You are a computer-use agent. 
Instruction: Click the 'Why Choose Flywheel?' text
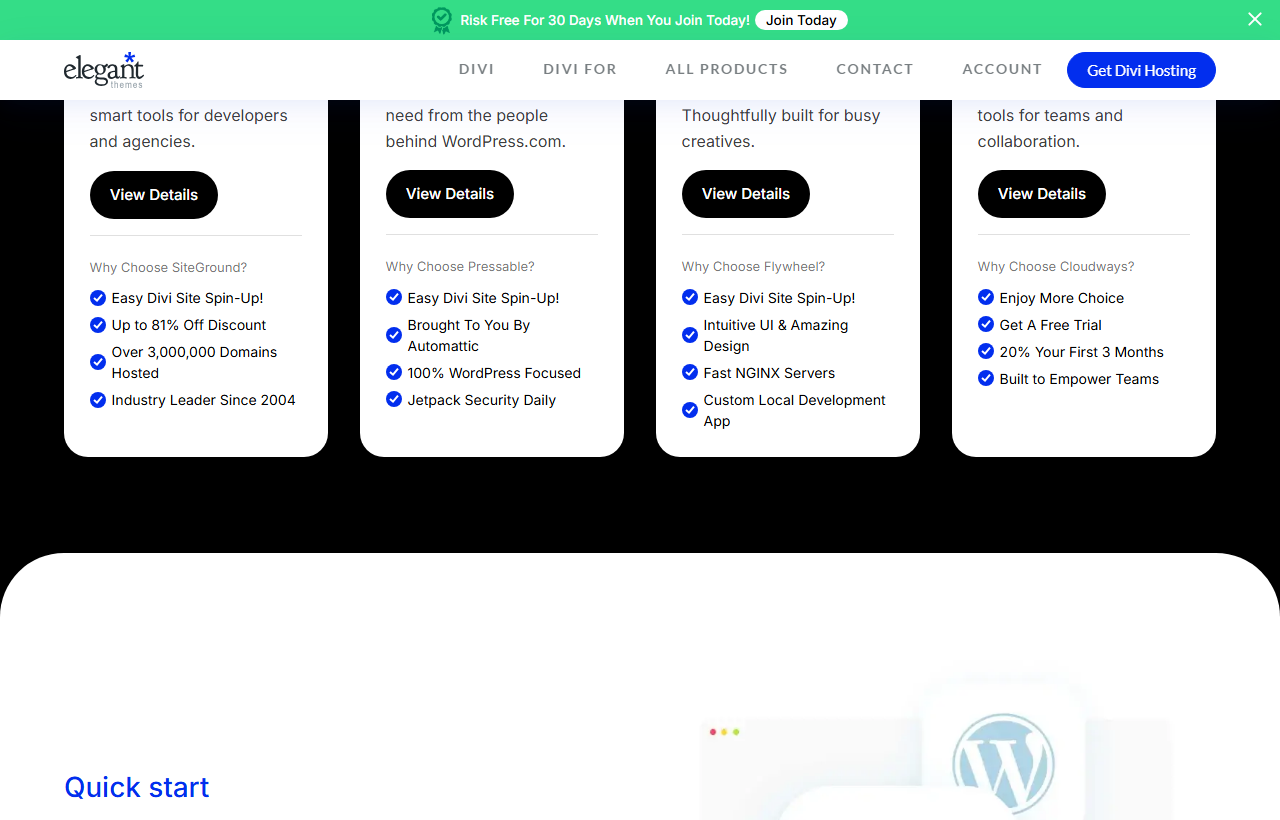[753, 267]
